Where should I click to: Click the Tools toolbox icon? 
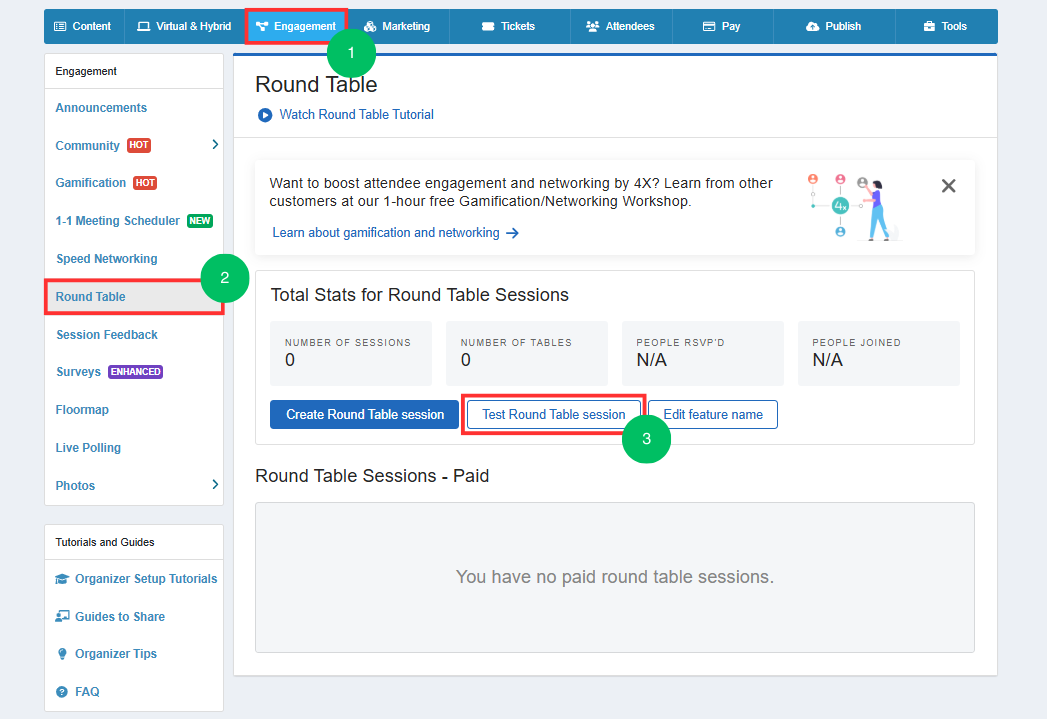929,27
